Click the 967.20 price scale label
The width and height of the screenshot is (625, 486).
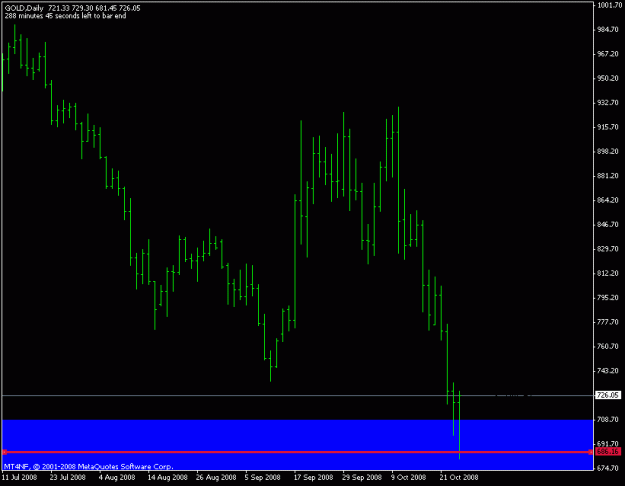[x=608, y=54]
